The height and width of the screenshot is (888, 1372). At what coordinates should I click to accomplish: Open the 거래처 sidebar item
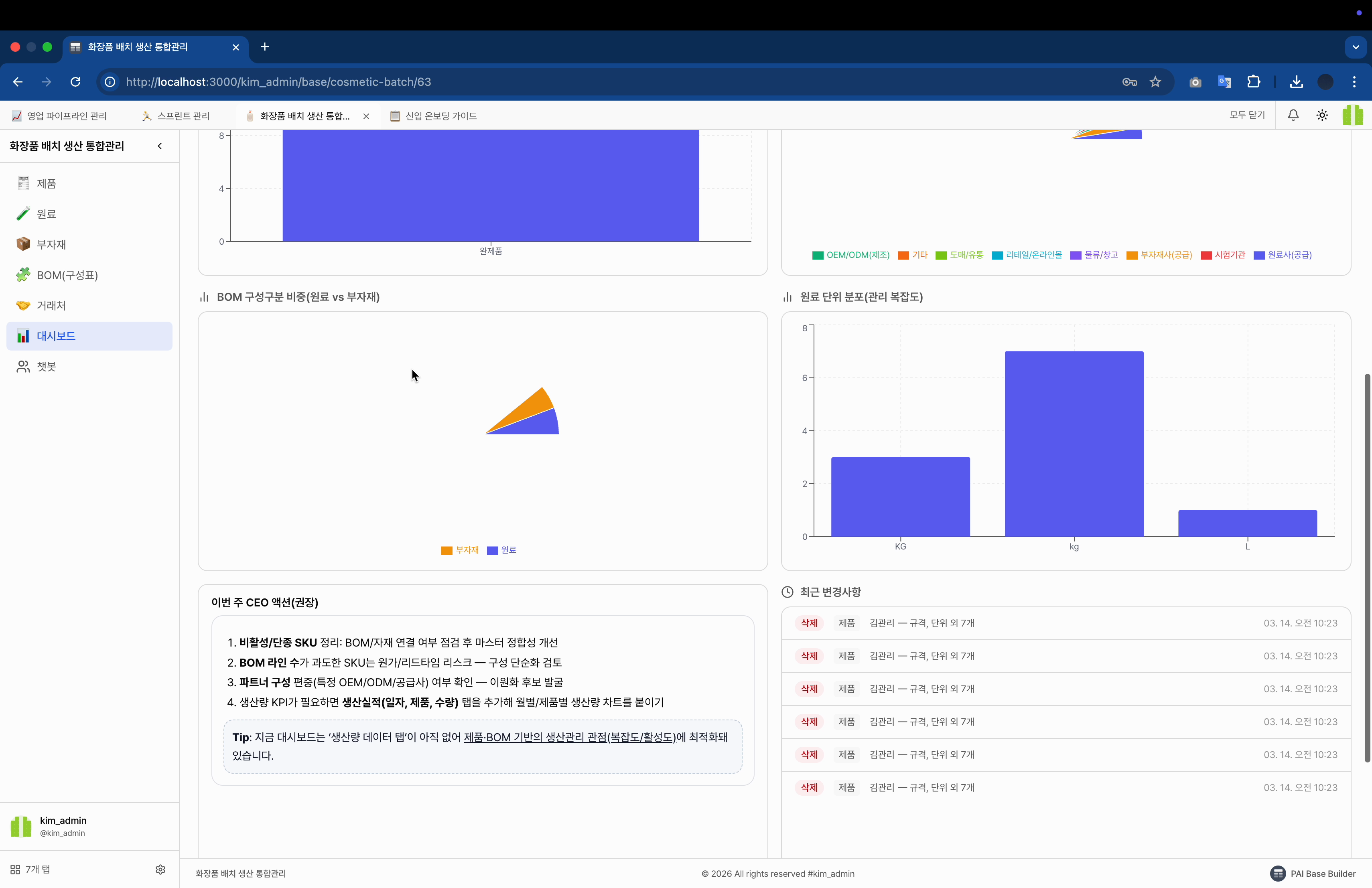point(51,305)
